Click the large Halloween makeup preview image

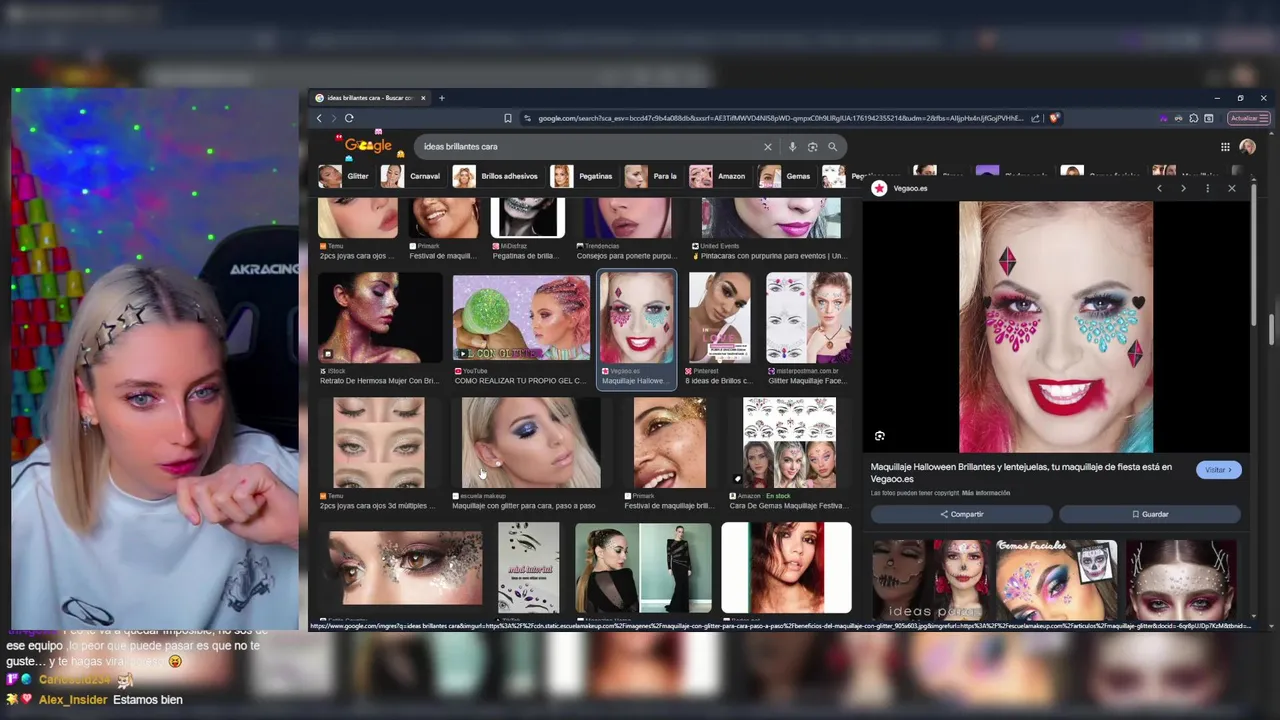click(1056, 327)
